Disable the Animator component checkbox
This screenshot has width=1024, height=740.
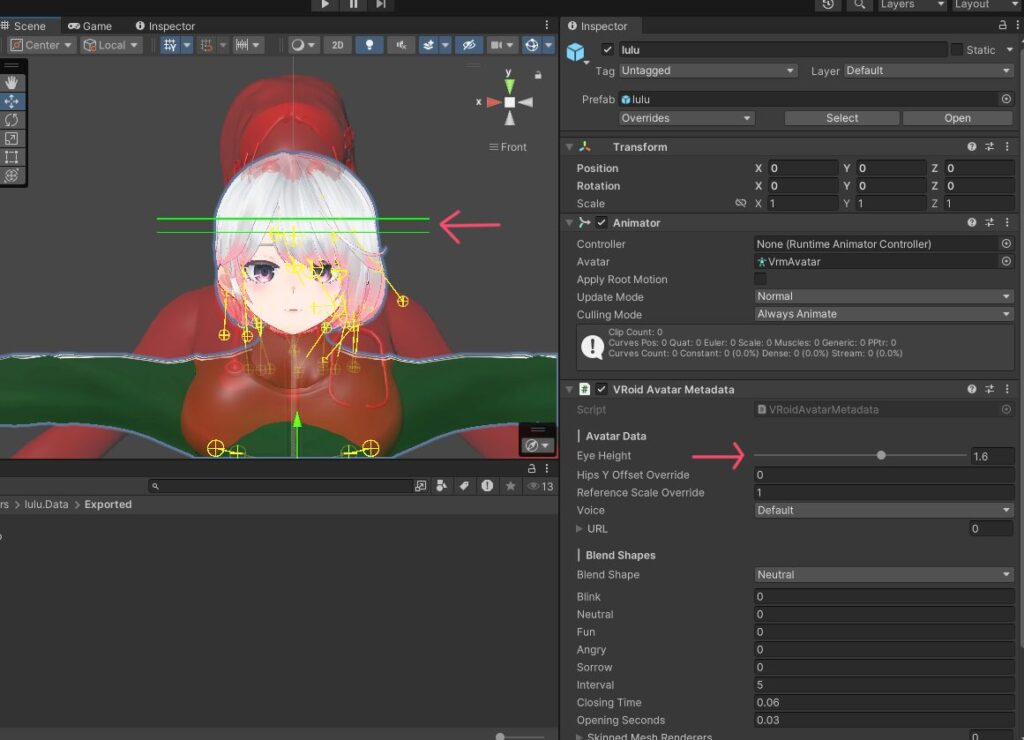602,223
